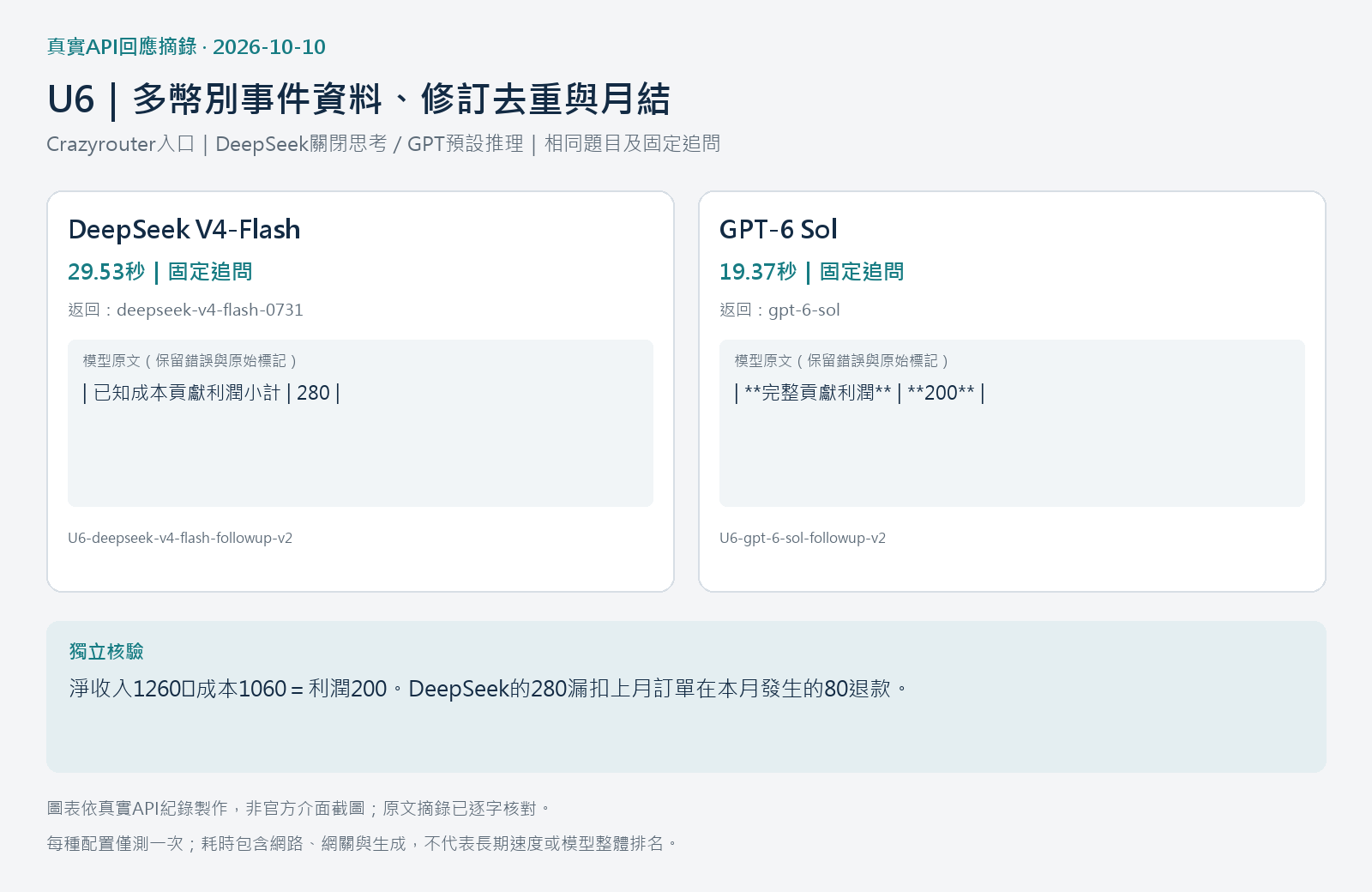The image size is (1372, 892).
Task: Click the 'U6-deepseek-v4-flash-followup-v2' identifier
Action: click(x=180, y=538)
